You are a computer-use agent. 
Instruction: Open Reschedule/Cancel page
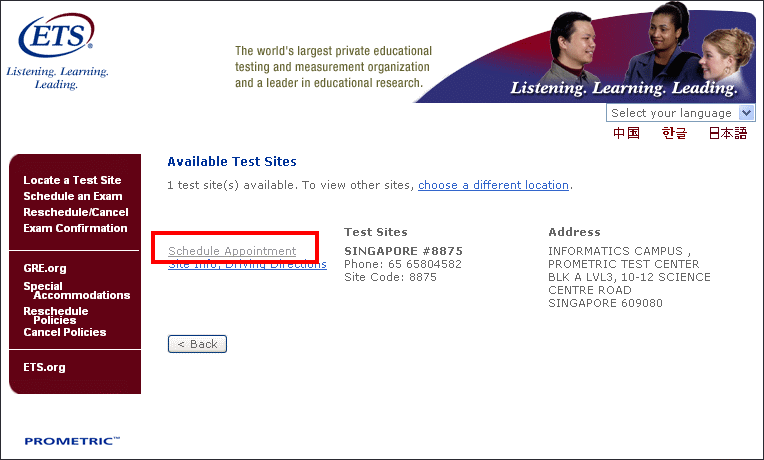click(x=76, y=212)
